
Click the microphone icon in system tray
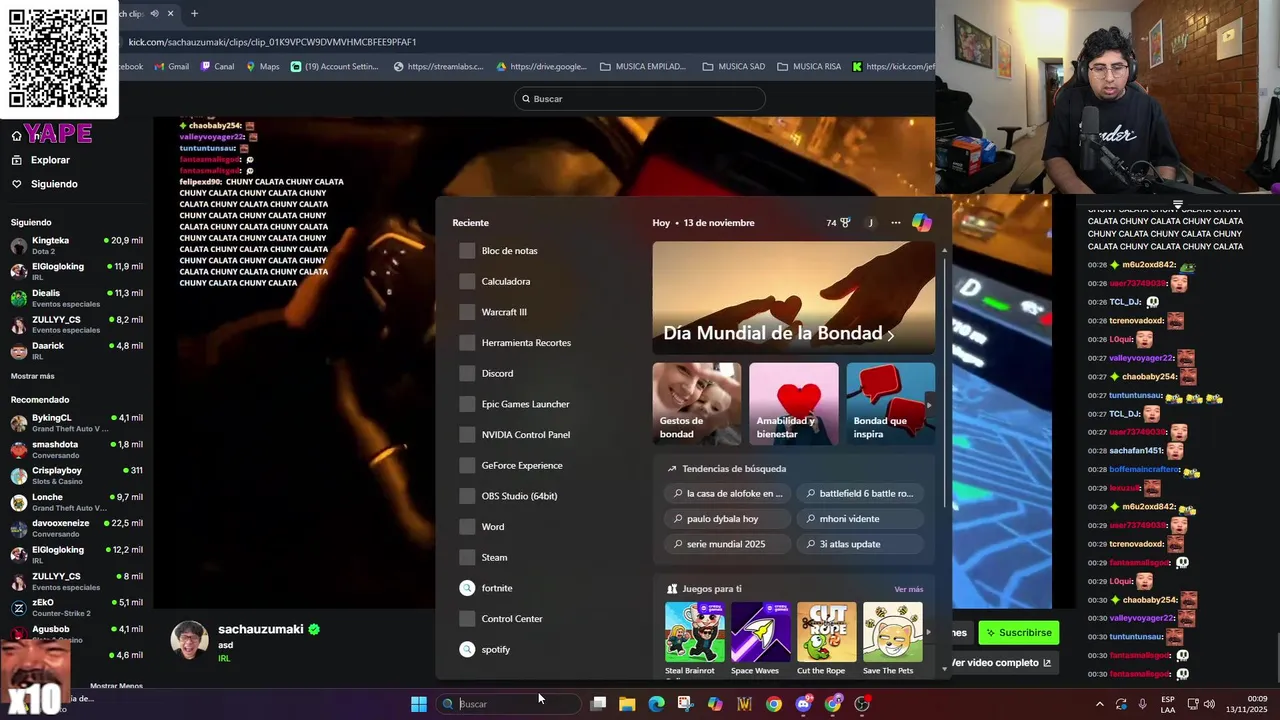1142,704
